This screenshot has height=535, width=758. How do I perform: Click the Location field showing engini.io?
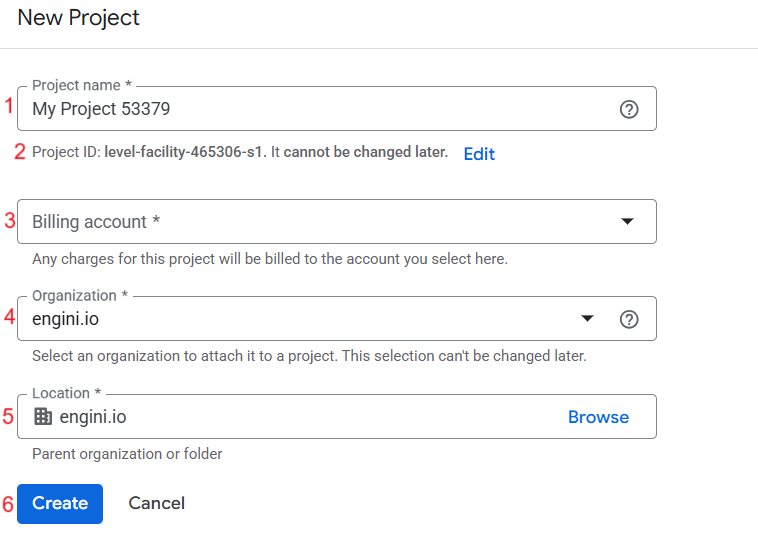[300, 417]
